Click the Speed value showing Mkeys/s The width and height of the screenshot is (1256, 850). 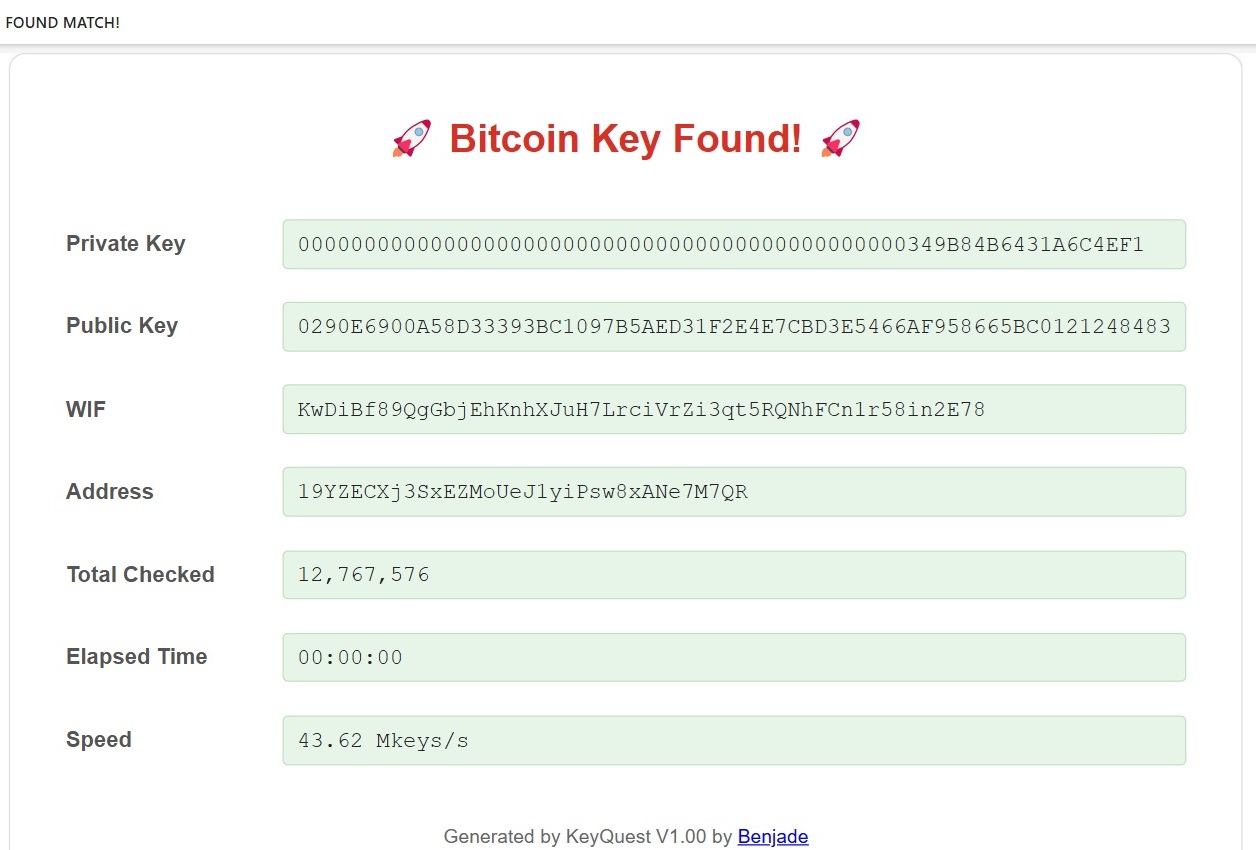tap(734, 740)
